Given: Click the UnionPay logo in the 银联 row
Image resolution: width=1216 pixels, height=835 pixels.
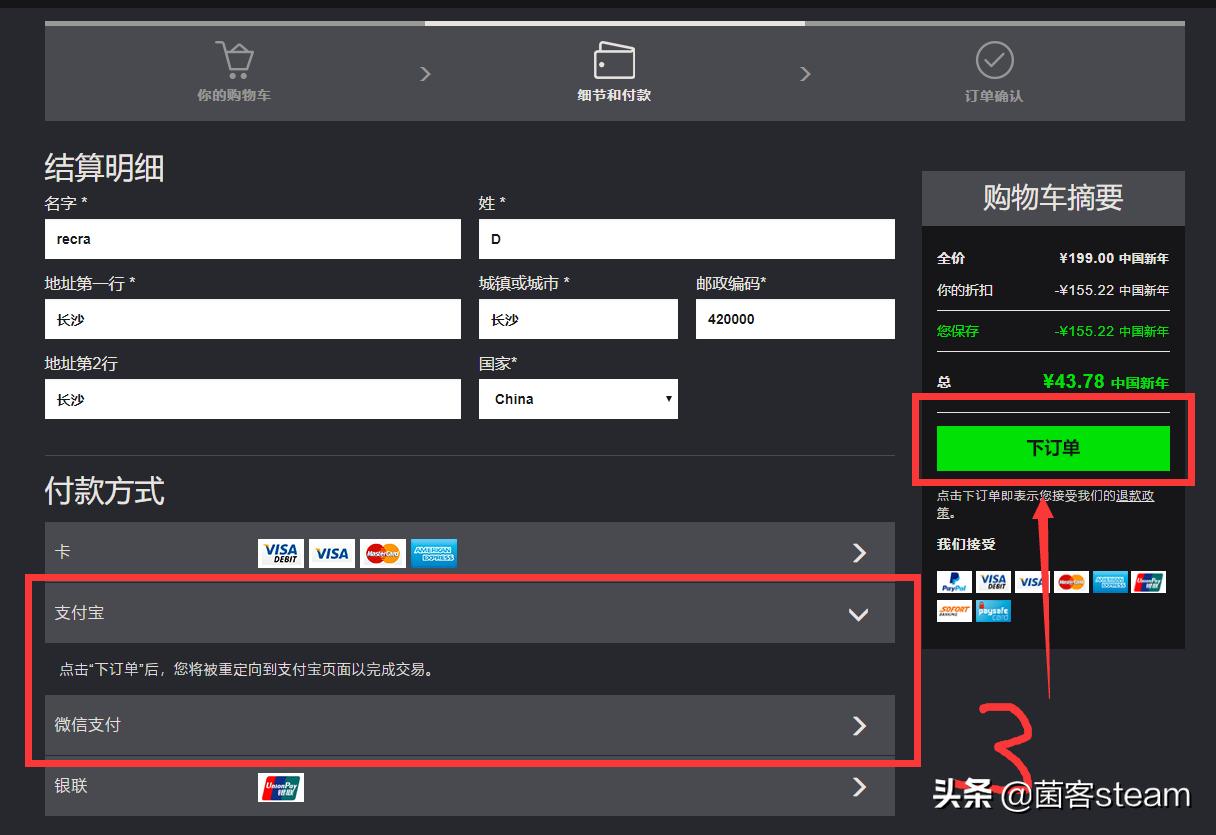Looking at the screenshot, I should click(281, 787).
